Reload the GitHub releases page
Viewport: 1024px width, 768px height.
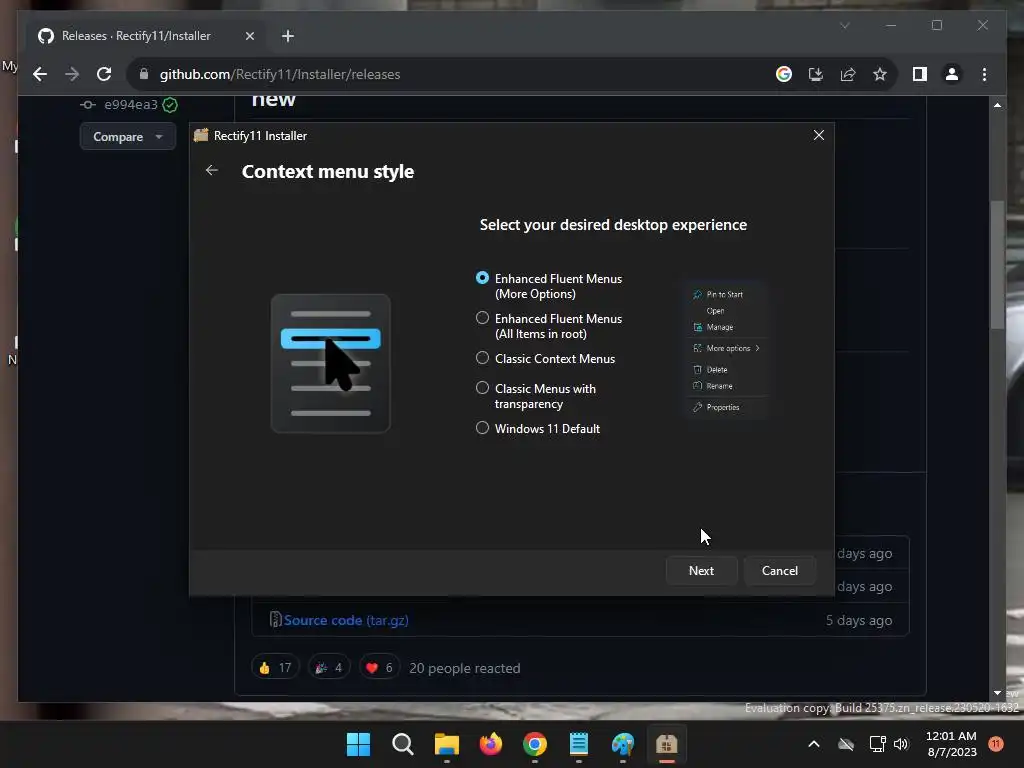(104, 74)
